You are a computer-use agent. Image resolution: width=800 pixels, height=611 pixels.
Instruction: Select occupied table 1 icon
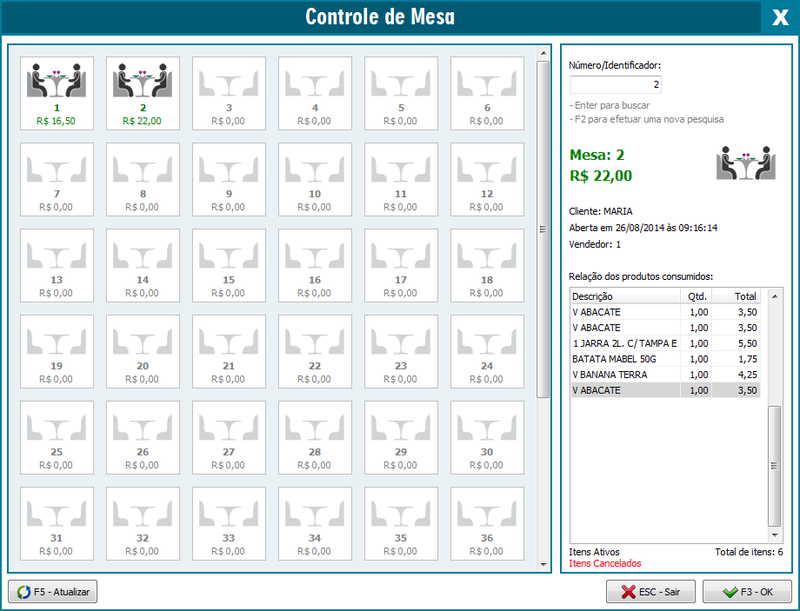57,93
